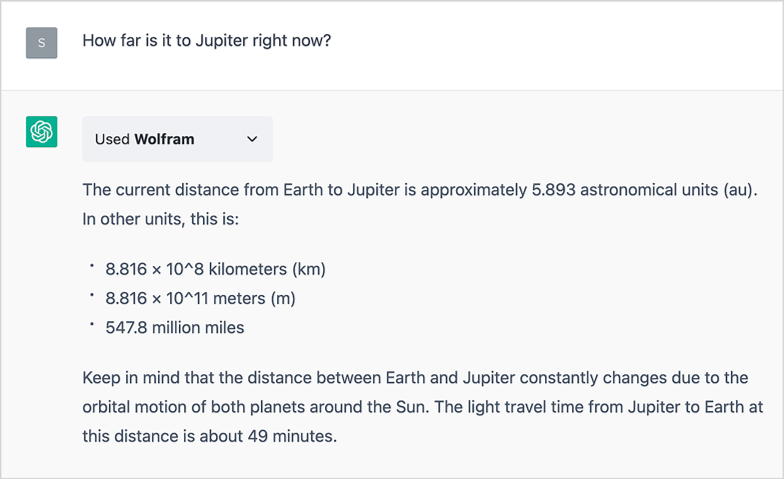Click the bullet dot before meters line
The width and height of the screenshot is (784, 479).
[x=91, y=295]
